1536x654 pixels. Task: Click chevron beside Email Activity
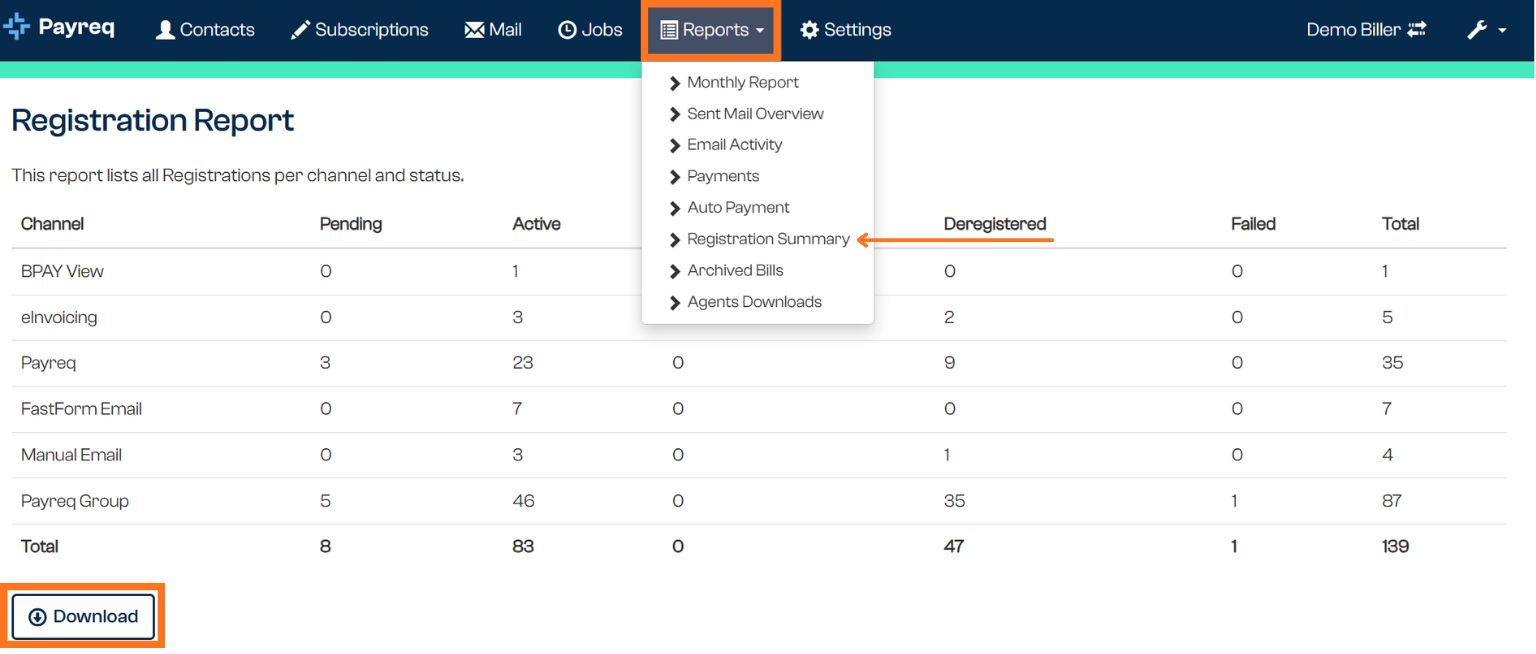coord(675,145)
